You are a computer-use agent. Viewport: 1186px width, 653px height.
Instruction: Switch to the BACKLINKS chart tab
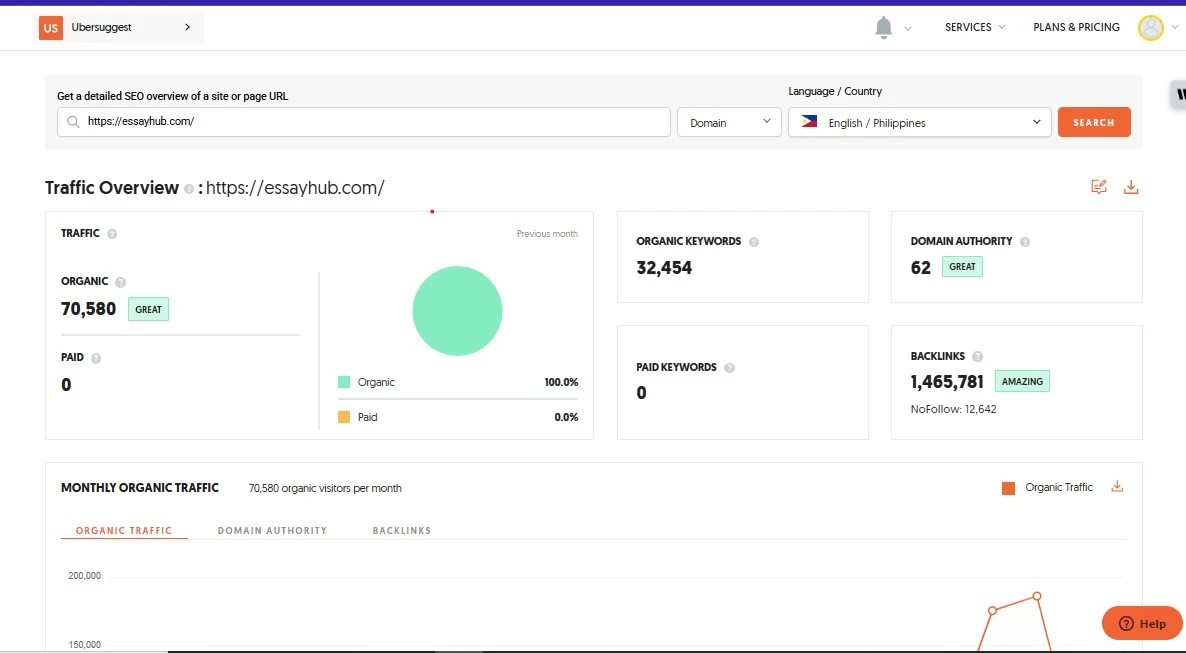[402, 530]
